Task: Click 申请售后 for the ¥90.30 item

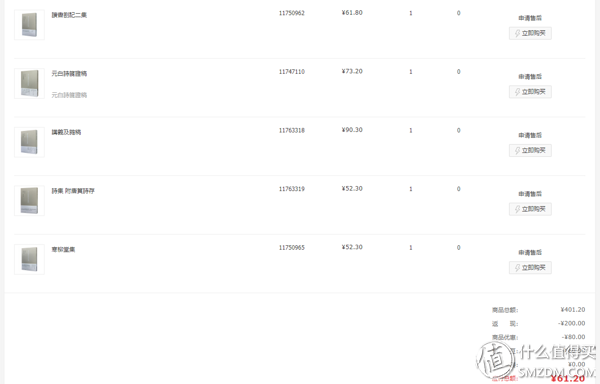Action: tap(530, 135)
